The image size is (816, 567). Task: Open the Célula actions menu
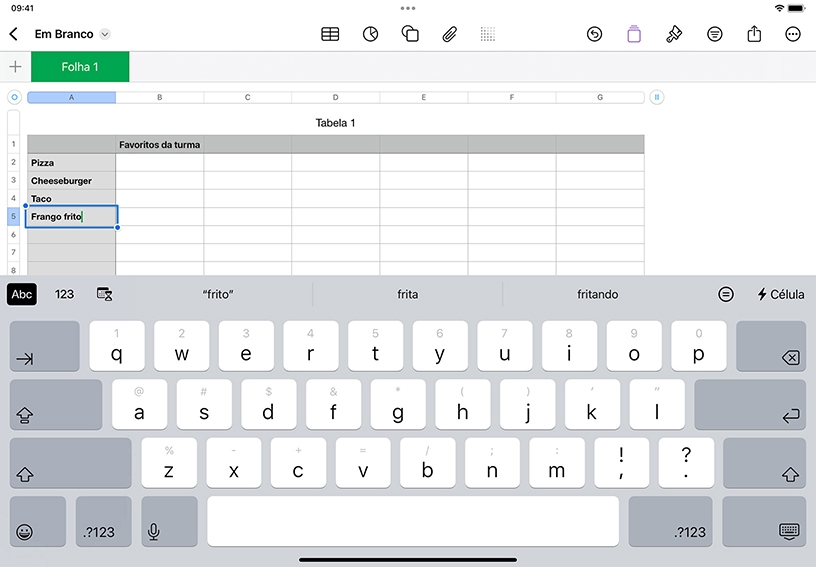[780, 294]
